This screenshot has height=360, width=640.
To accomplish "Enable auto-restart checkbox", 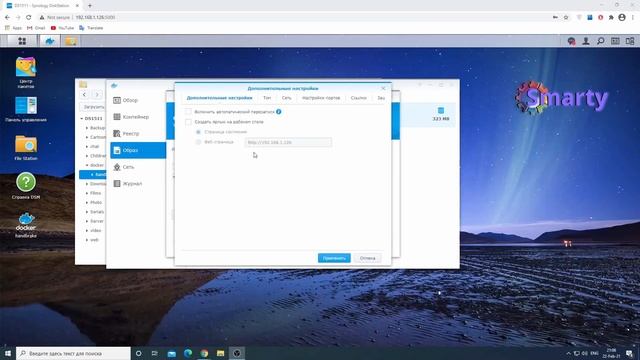I will tap(188, 111).
